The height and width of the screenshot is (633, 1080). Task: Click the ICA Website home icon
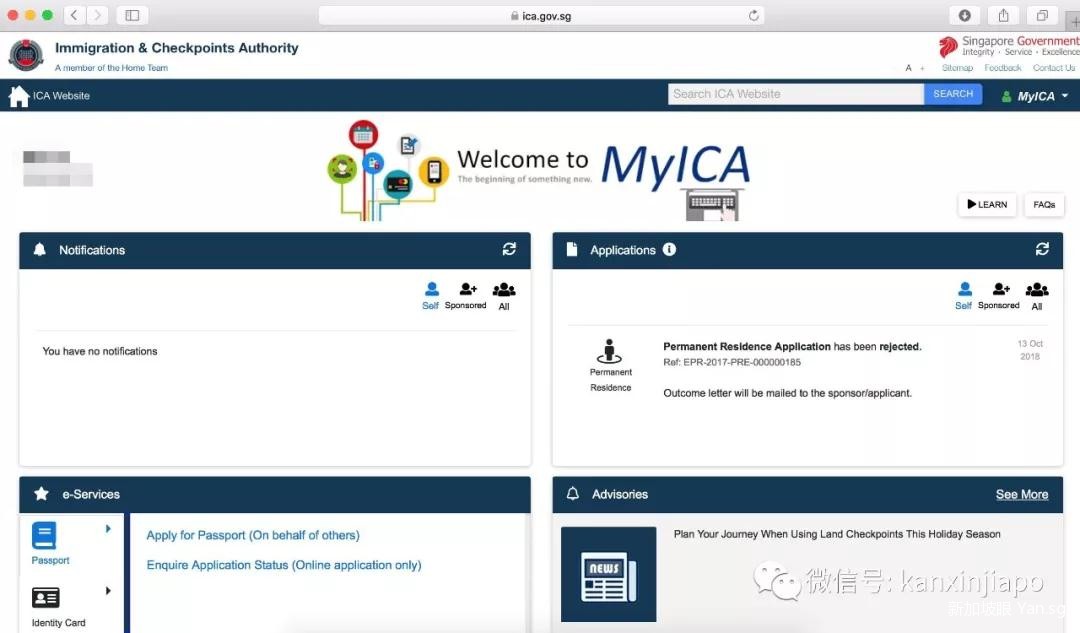click(x=18, y=96)
